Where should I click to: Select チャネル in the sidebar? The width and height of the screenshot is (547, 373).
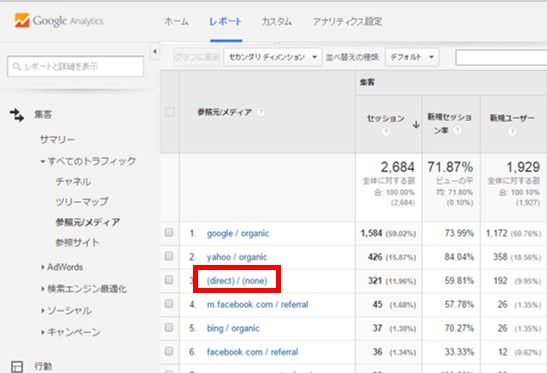tap(73, 181)
